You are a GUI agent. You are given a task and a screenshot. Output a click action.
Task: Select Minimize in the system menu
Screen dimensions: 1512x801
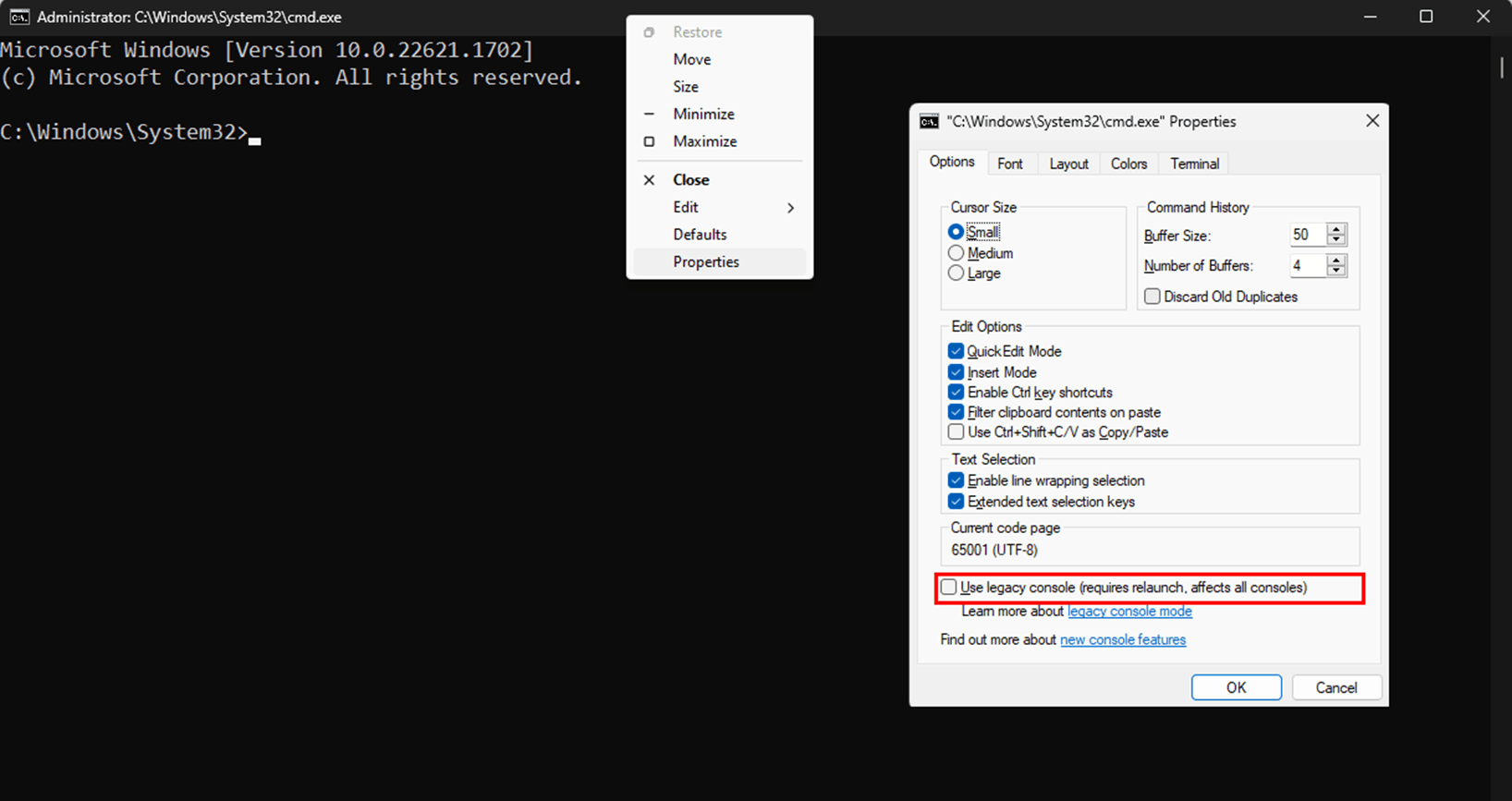(x=720, y=114)
